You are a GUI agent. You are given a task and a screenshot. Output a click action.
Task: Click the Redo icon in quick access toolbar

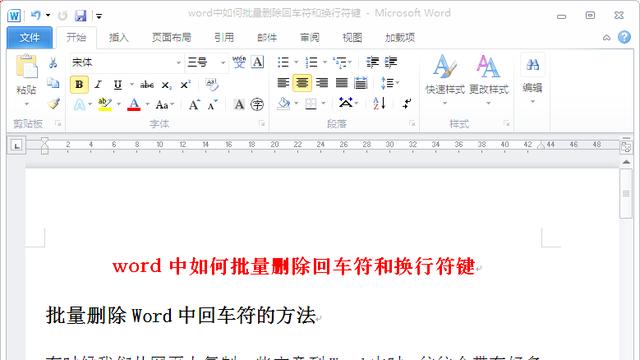point(62,16)
